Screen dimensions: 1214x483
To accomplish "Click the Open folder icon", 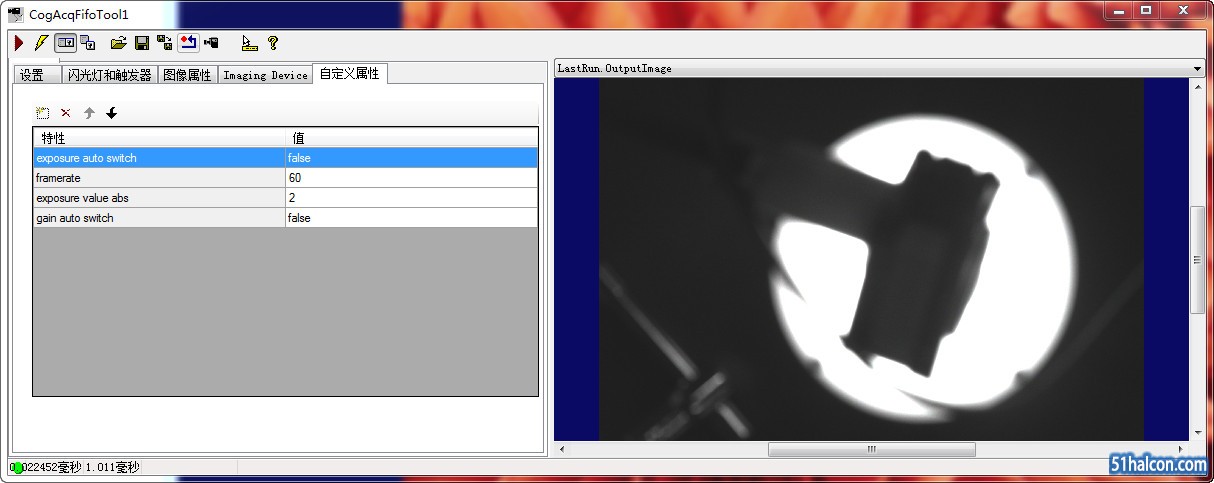I will [118, 43].
